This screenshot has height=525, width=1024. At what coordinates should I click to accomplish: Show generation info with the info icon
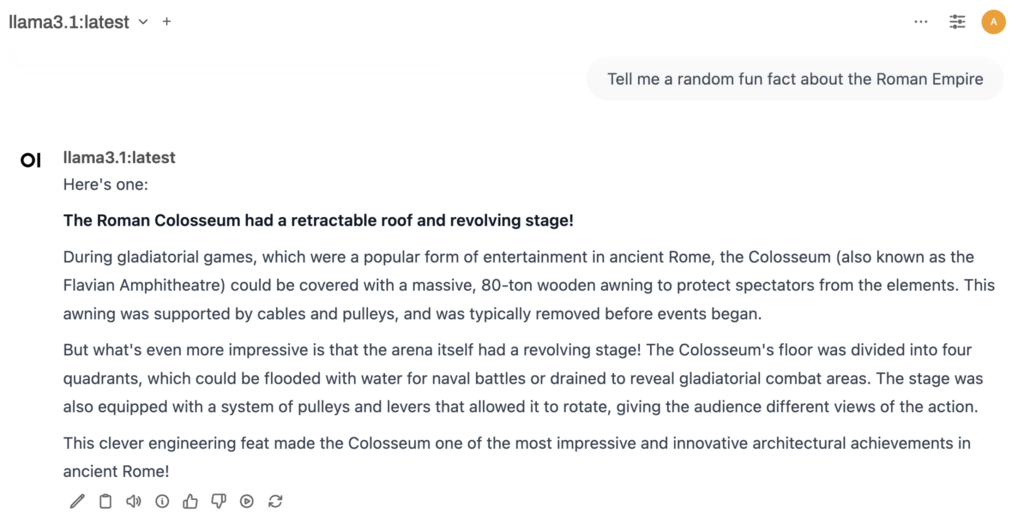click(x=162, y=501)
